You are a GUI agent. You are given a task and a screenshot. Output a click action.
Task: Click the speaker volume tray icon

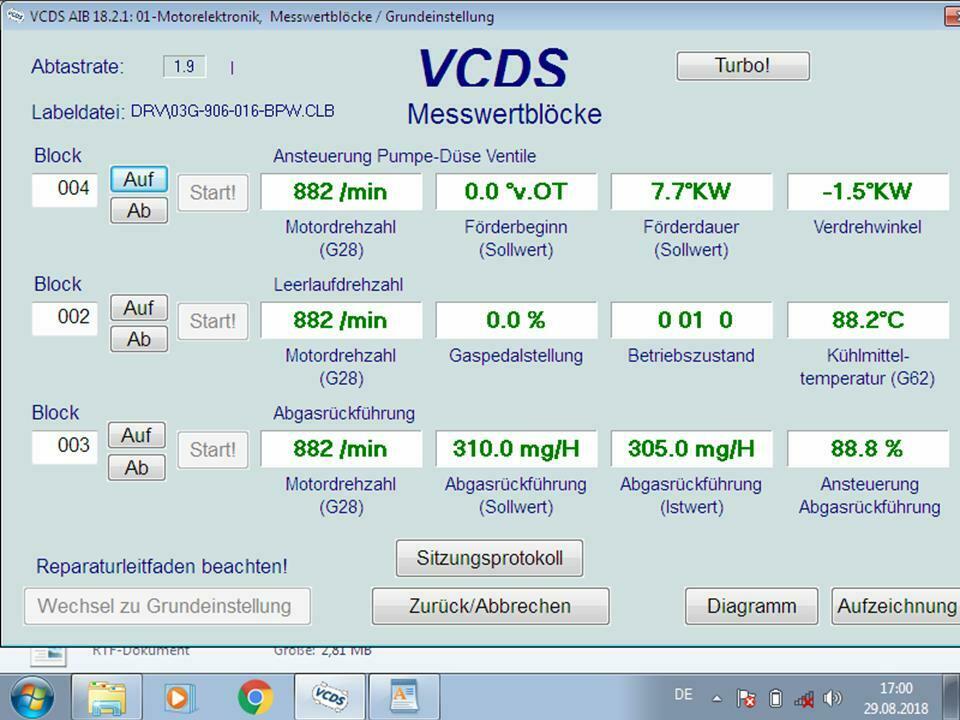[833, 698]
